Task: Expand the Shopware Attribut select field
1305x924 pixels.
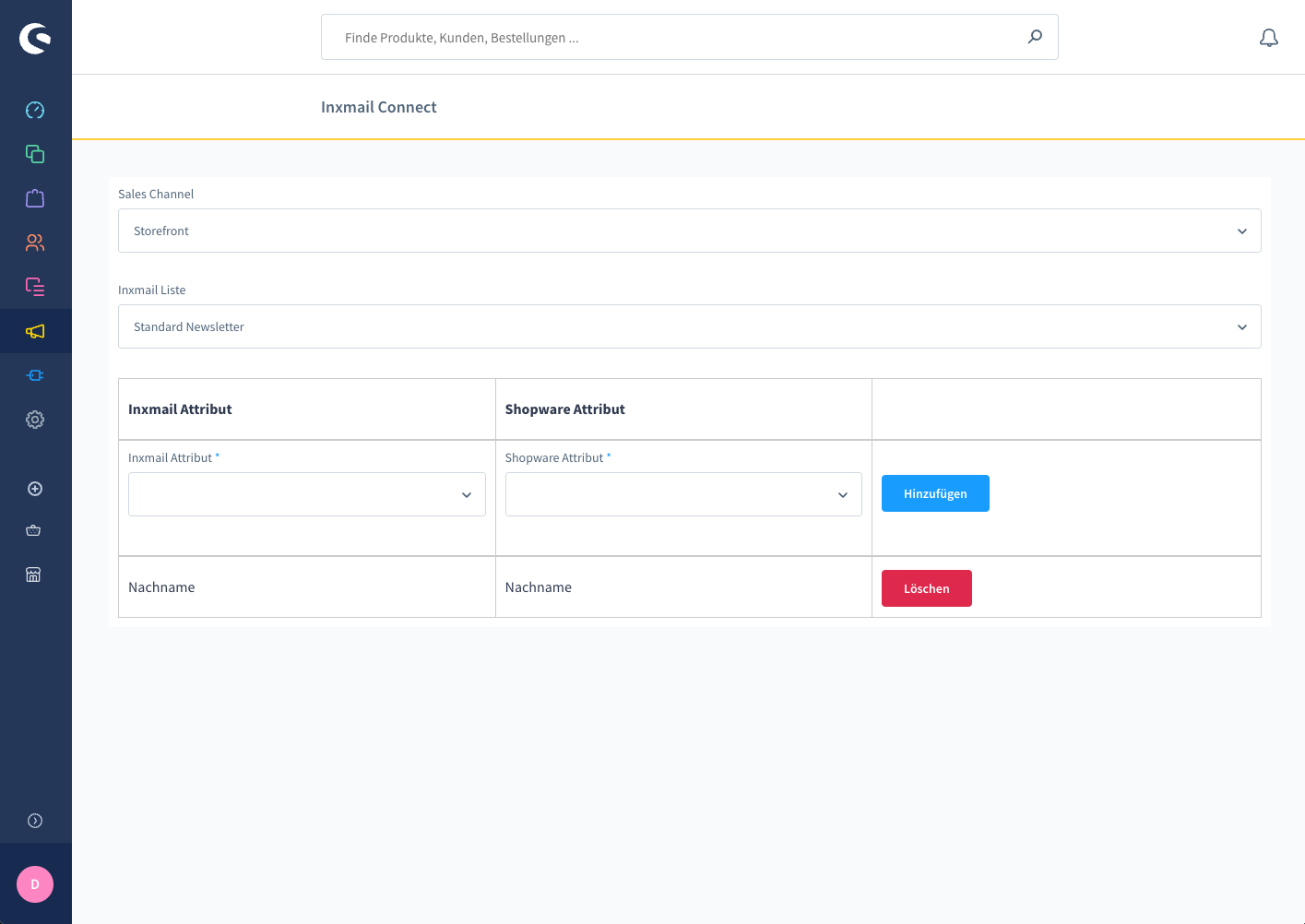Action: 683,494
